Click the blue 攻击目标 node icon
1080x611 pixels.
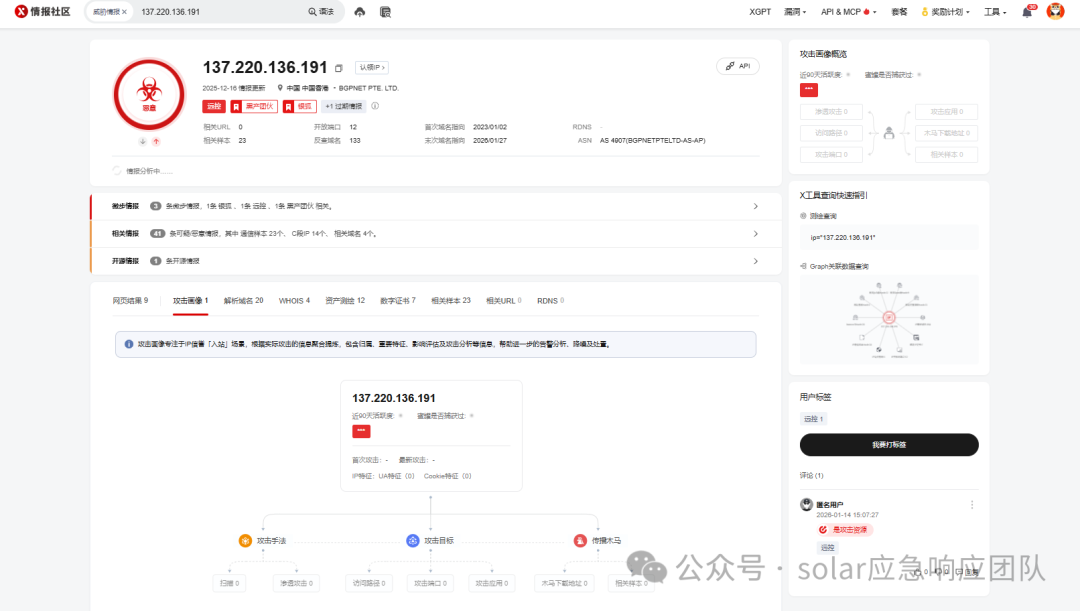pos(413,541)
